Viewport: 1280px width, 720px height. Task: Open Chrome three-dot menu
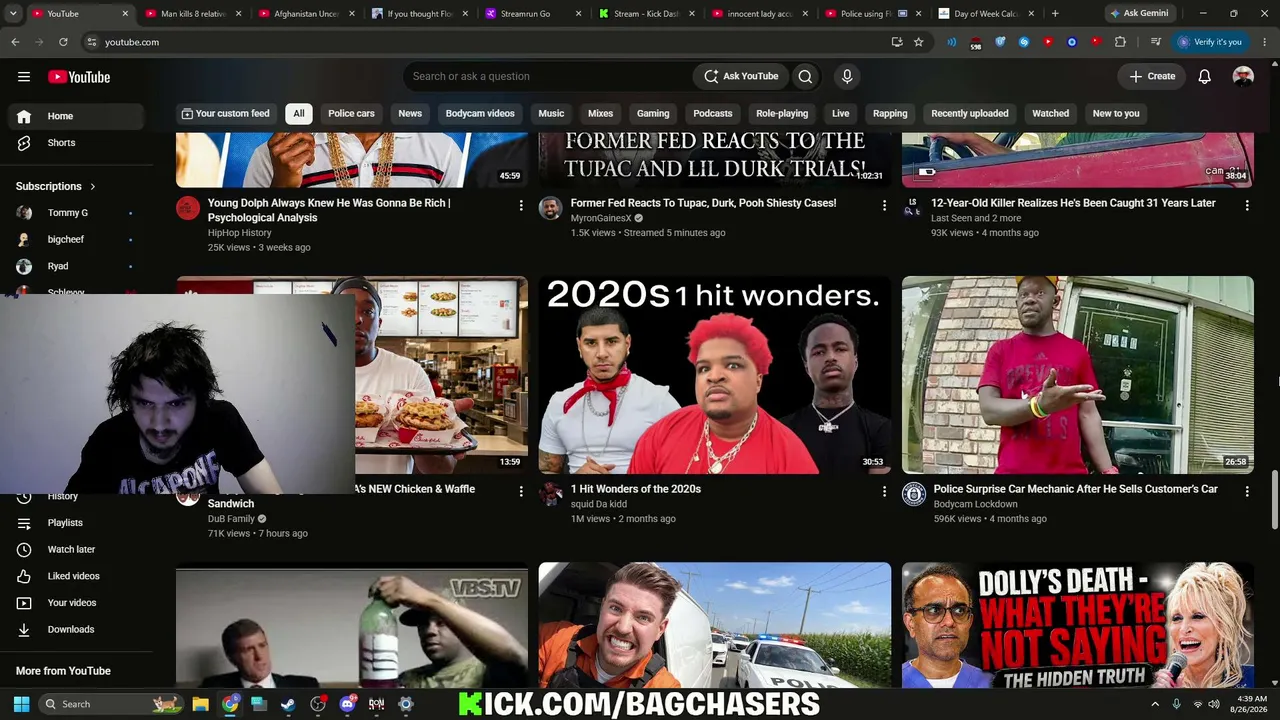click(1265, 42)
